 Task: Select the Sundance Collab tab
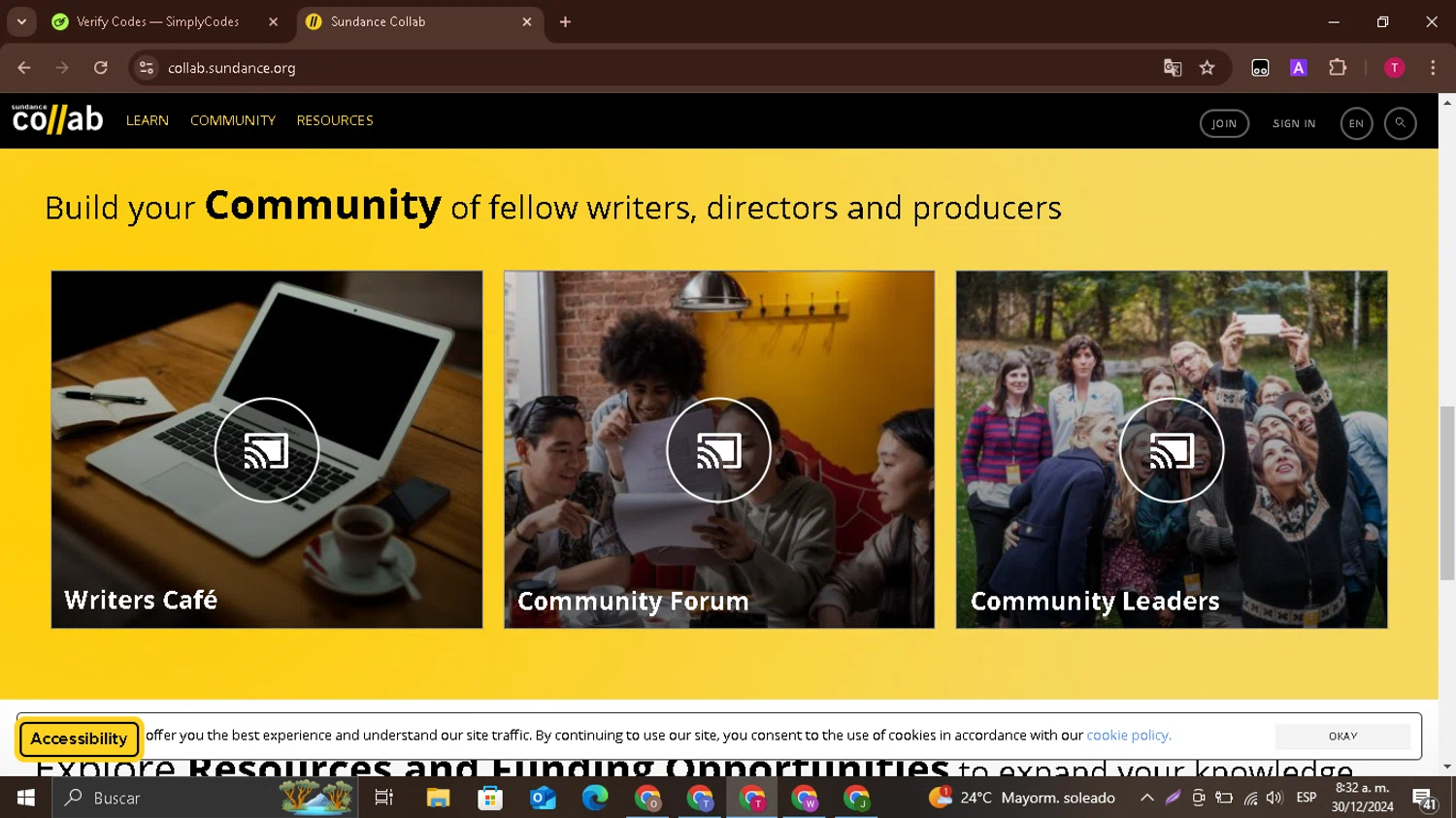coord(419,21)
